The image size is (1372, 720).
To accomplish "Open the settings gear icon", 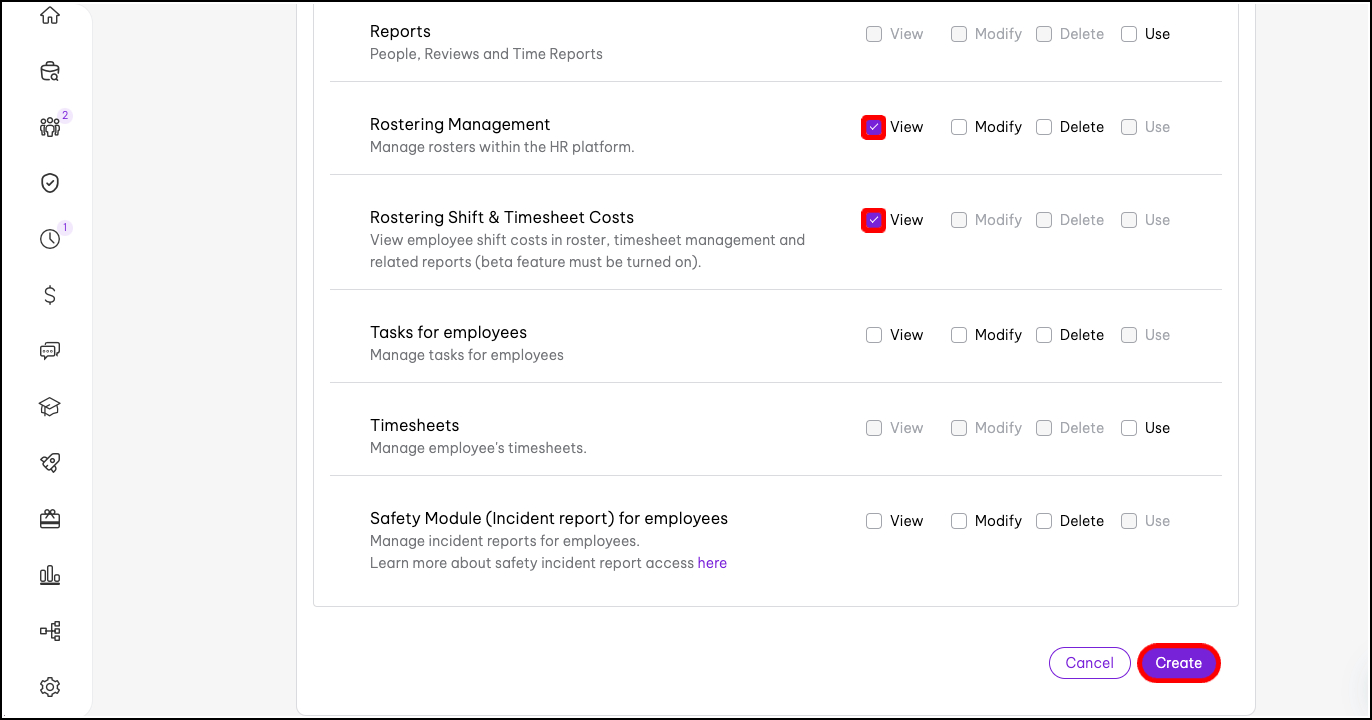I will click(50, 687).
